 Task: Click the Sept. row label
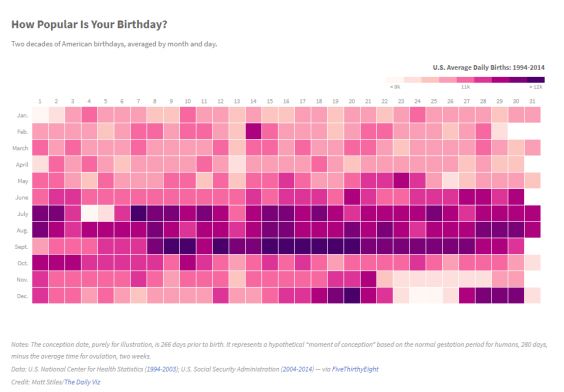[x=22, y=247]
